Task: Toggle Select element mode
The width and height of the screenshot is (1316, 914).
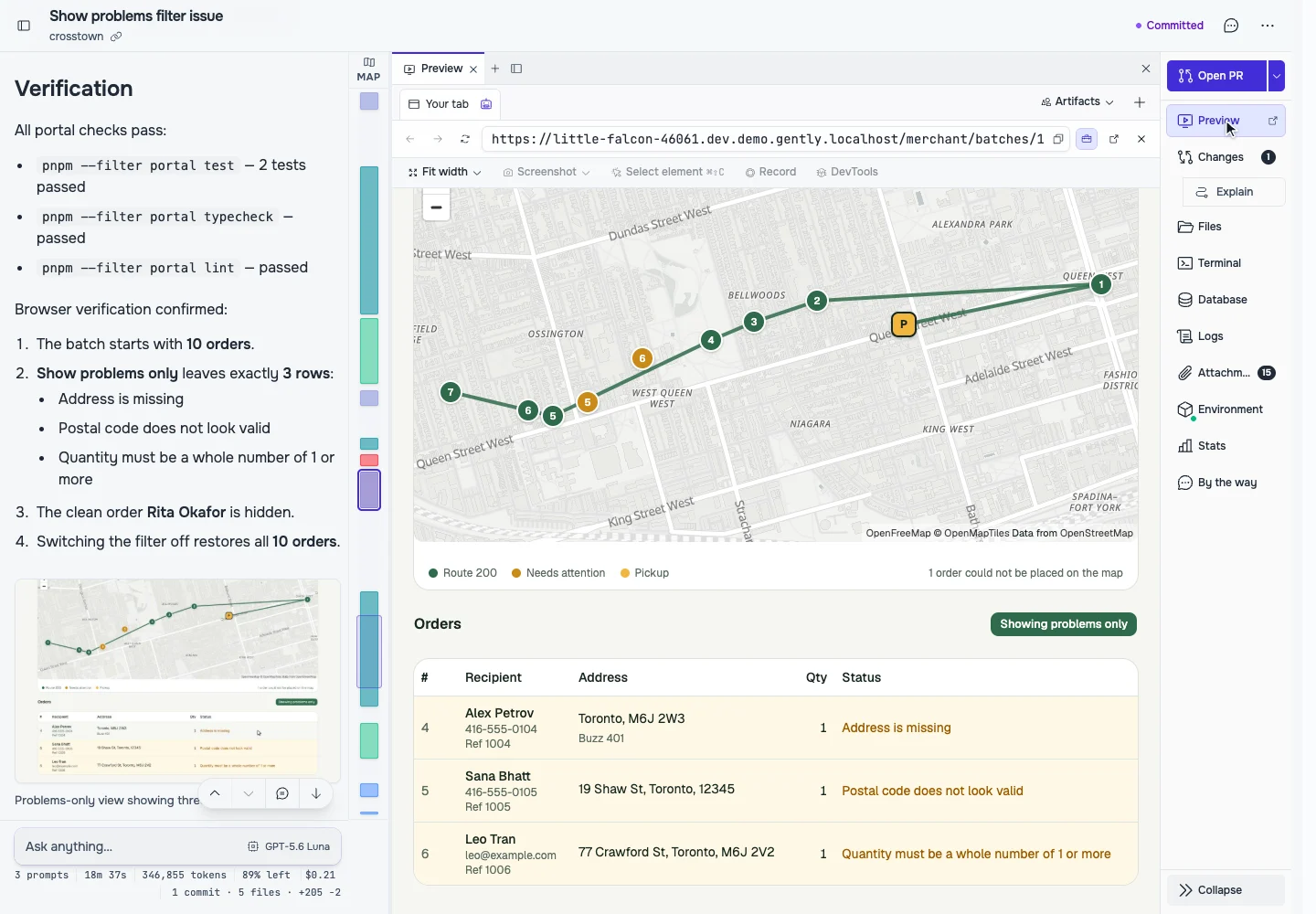Action: click(x=667, y=172)
